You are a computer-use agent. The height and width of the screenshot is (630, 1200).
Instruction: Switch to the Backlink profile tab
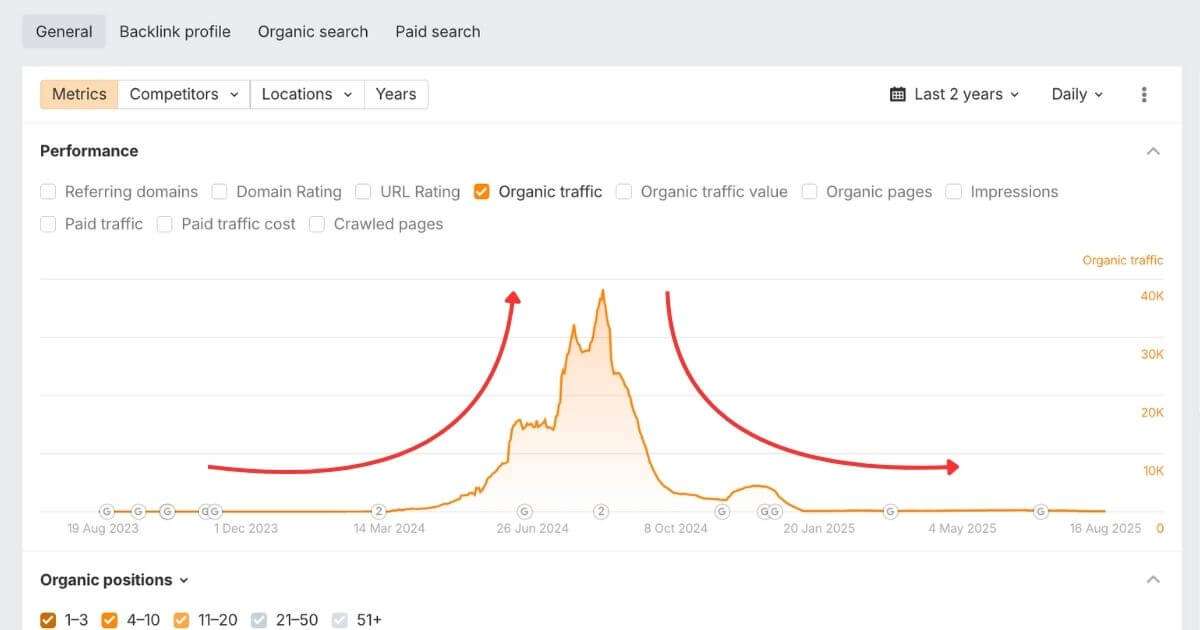[174, 31]
